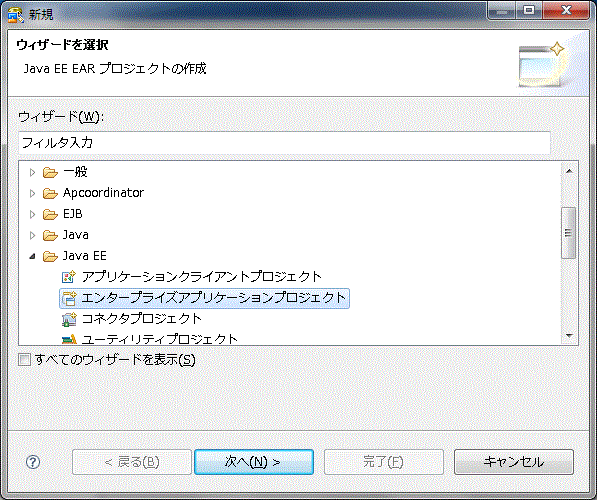Select the EJB label

(73, 214)
